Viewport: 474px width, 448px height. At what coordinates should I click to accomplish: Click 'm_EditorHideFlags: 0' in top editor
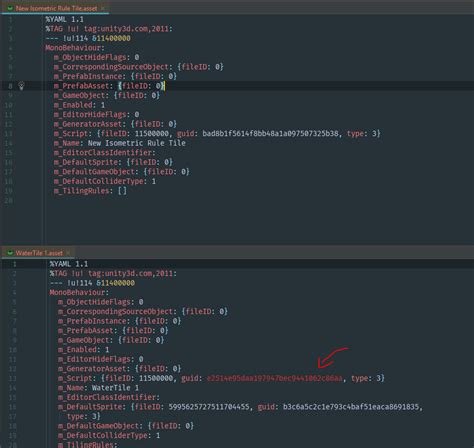click(97, 115)
